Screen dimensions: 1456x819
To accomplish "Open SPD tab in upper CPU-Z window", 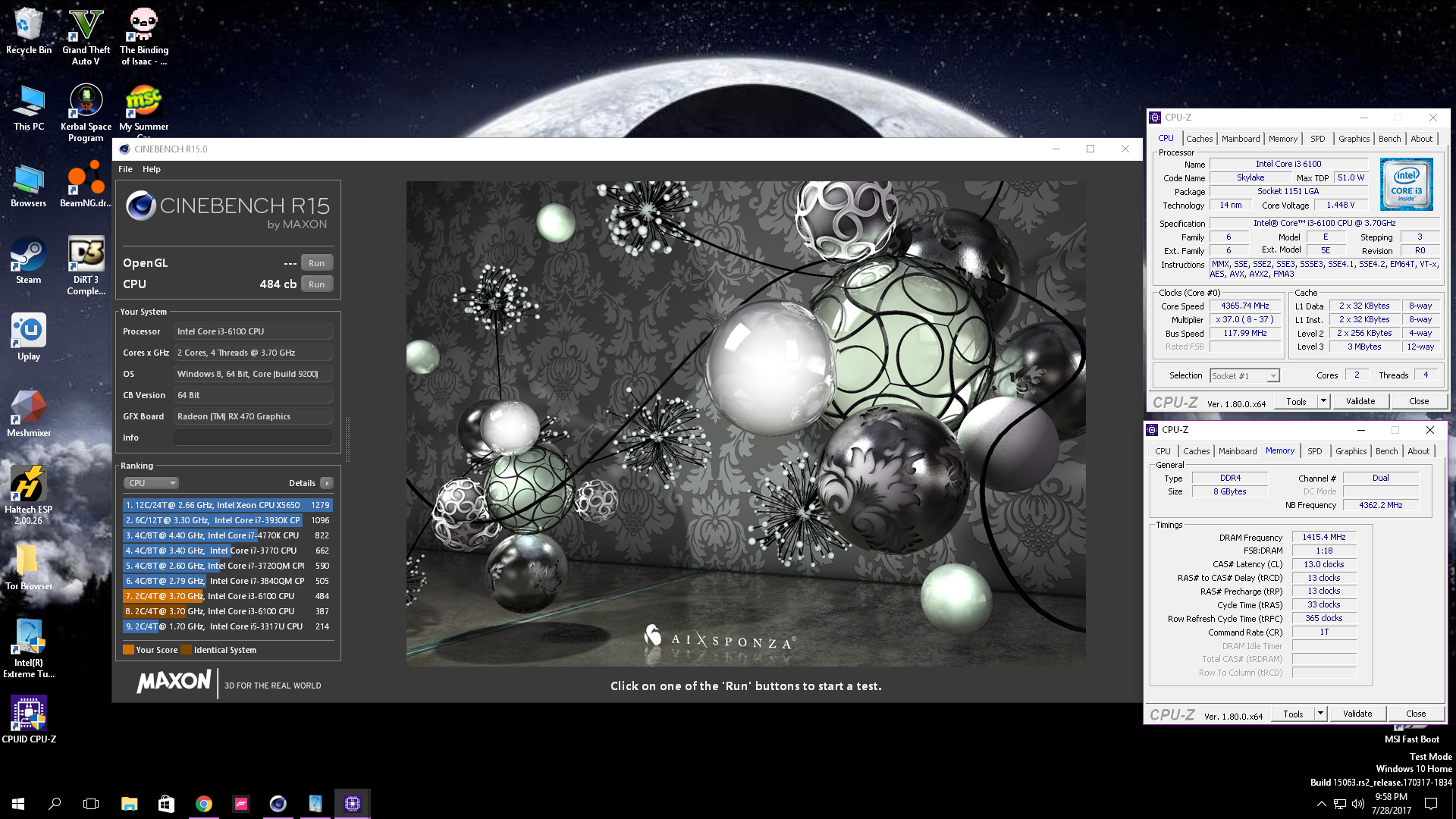I will [1318, 139].
